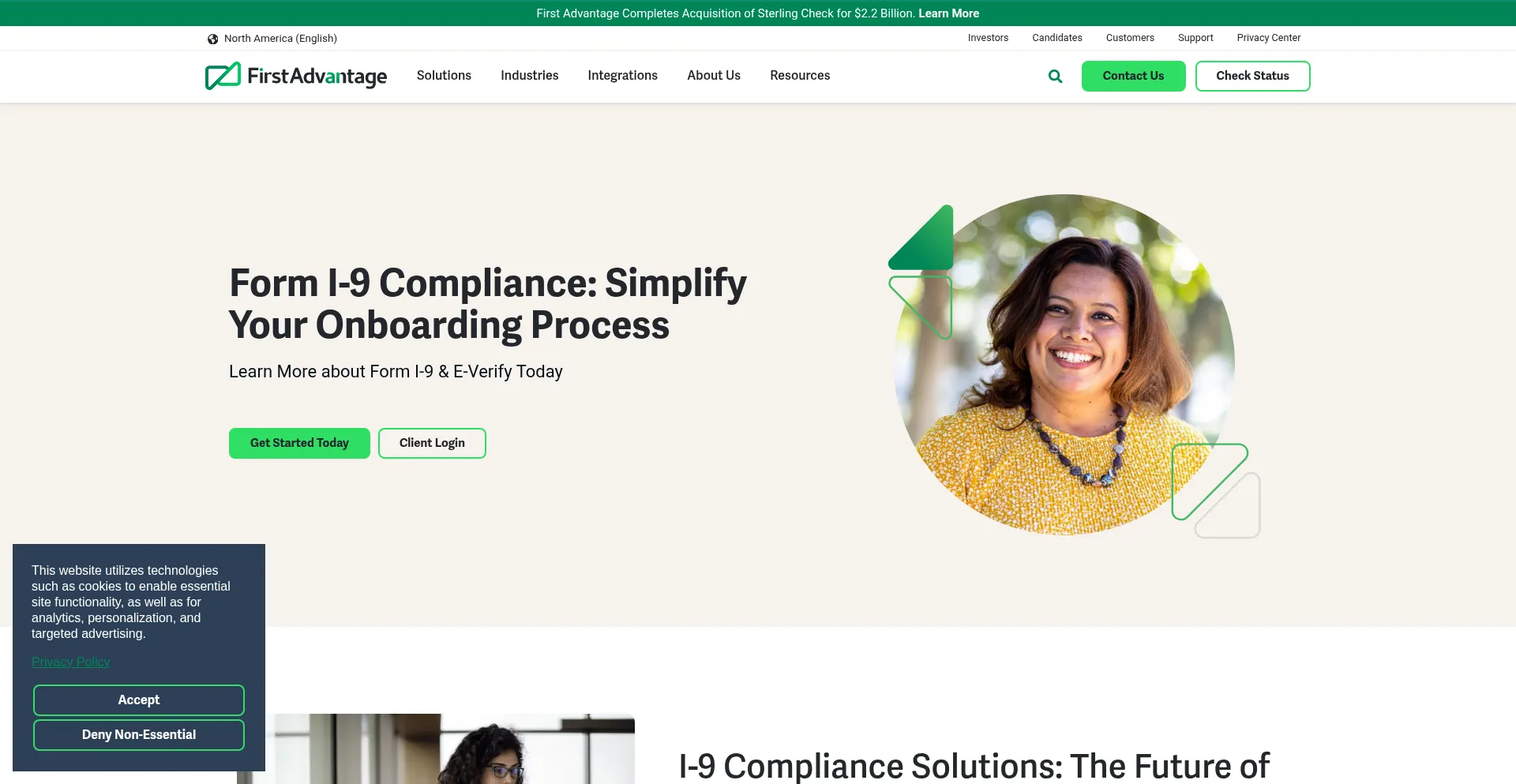Visit the Privacy Center link
This screenshot has width=1516, height=784.
coord(1268,38)
